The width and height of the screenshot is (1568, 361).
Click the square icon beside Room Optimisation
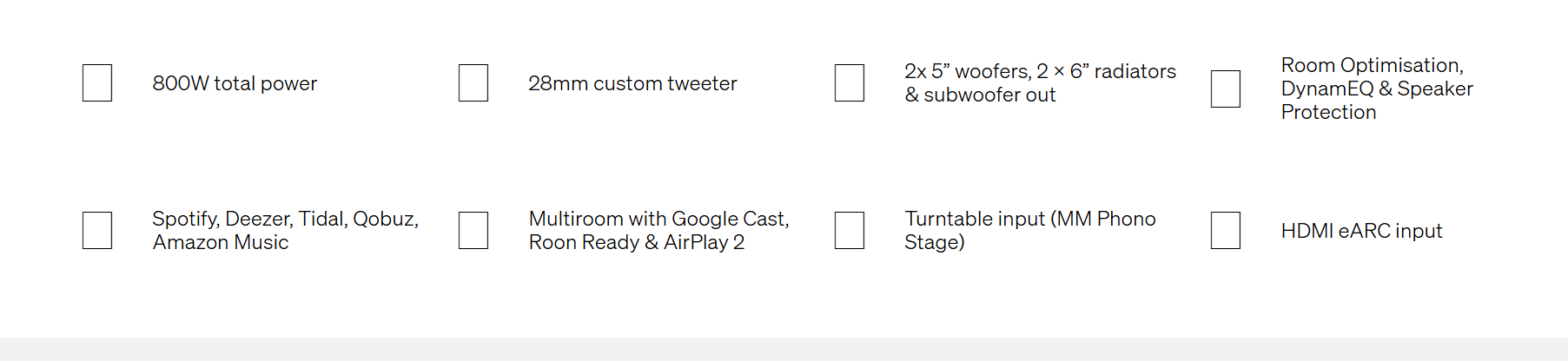[1226, 89]
